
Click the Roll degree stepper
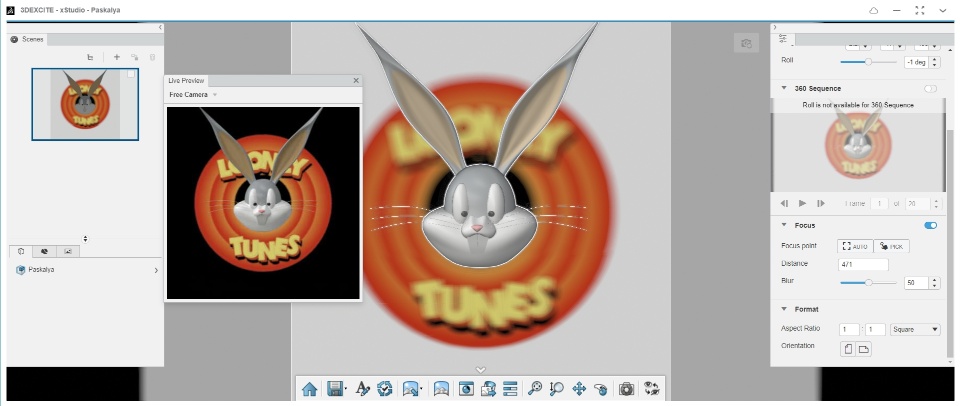tap(934, 62)
